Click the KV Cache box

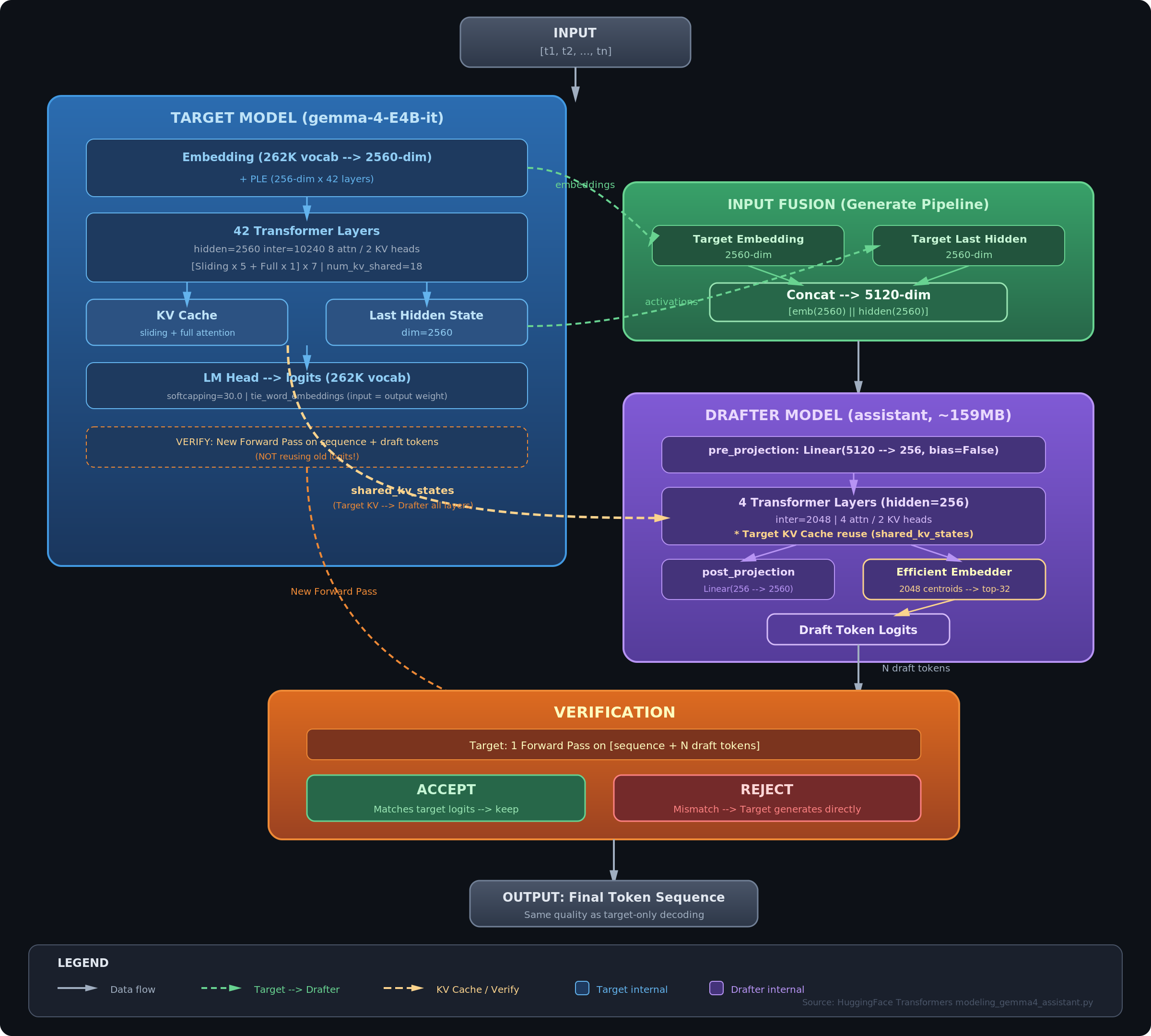point(187,322)
